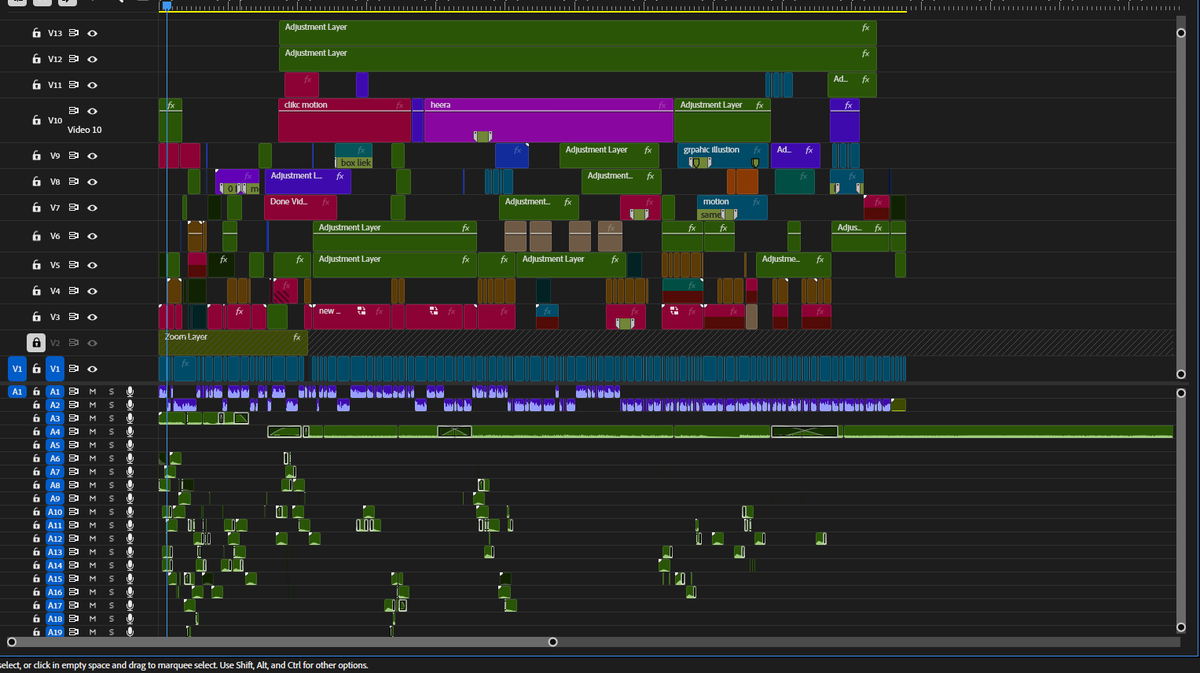The width and height of the screenshot is (1200, 673).
Task: Solo audio track A16
Action: [x=111, y=592]
